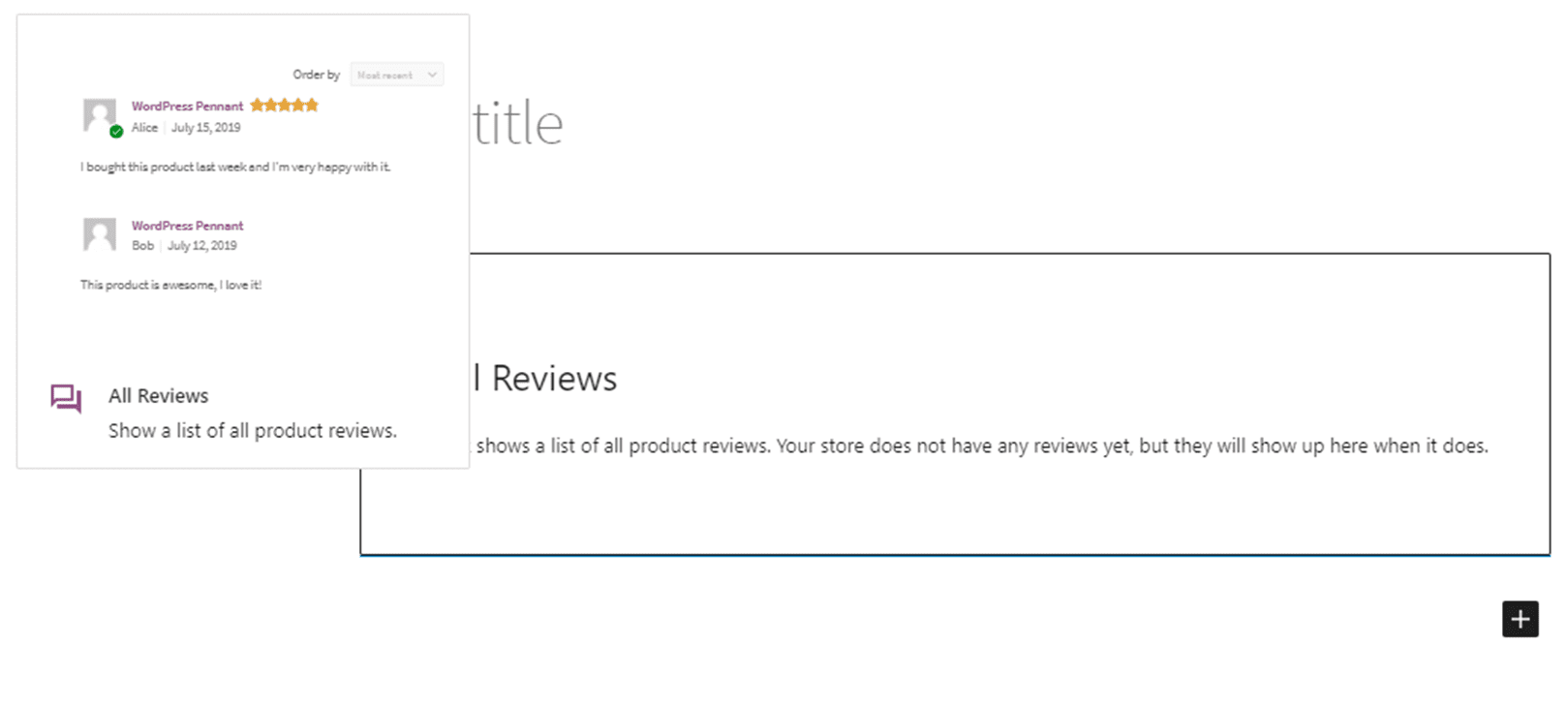Click Alice's reviewer avatar image

[x=99, y=114]
